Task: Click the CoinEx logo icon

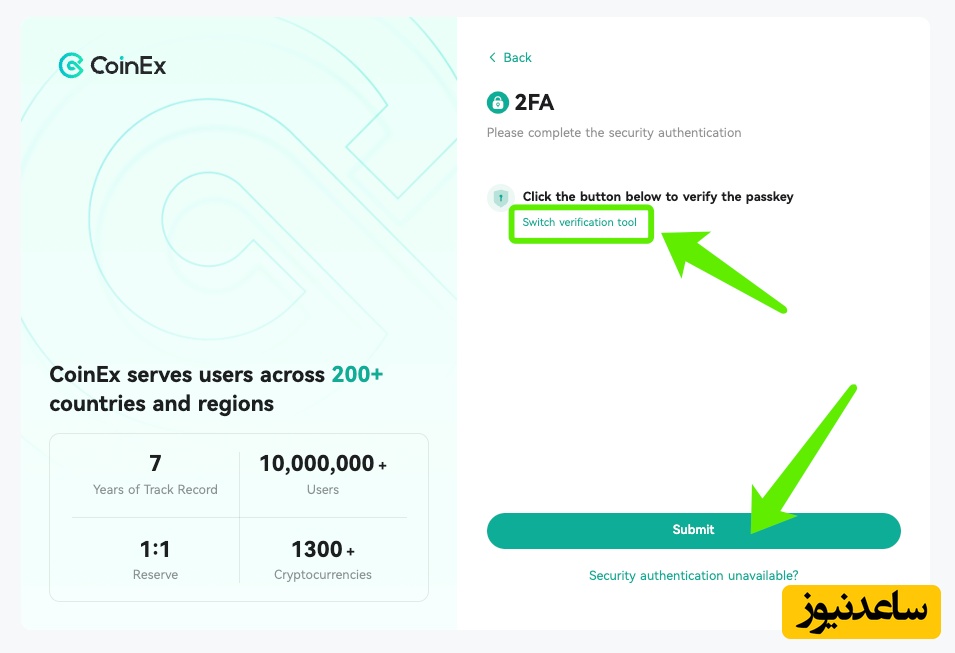Action: click(71, 66)
